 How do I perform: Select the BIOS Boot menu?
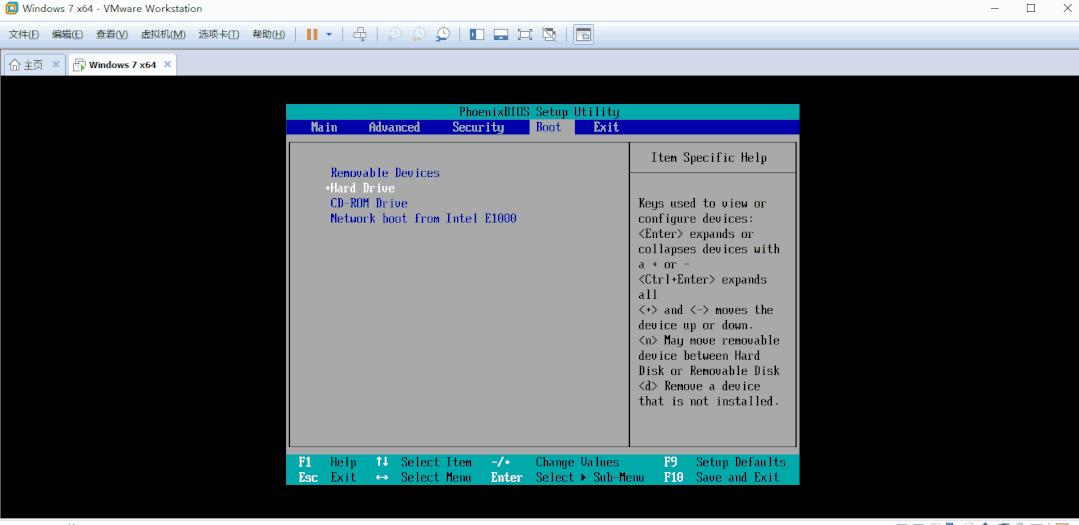548,127
